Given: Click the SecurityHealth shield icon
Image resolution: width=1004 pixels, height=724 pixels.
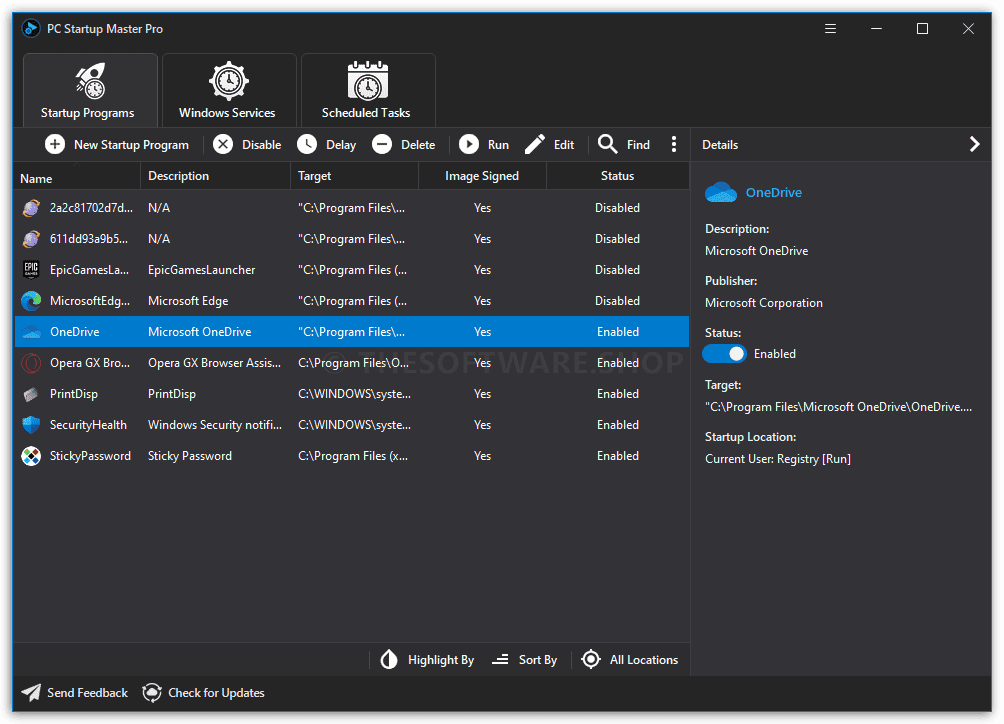Looking at the screenshot, I should click(31, 425).
